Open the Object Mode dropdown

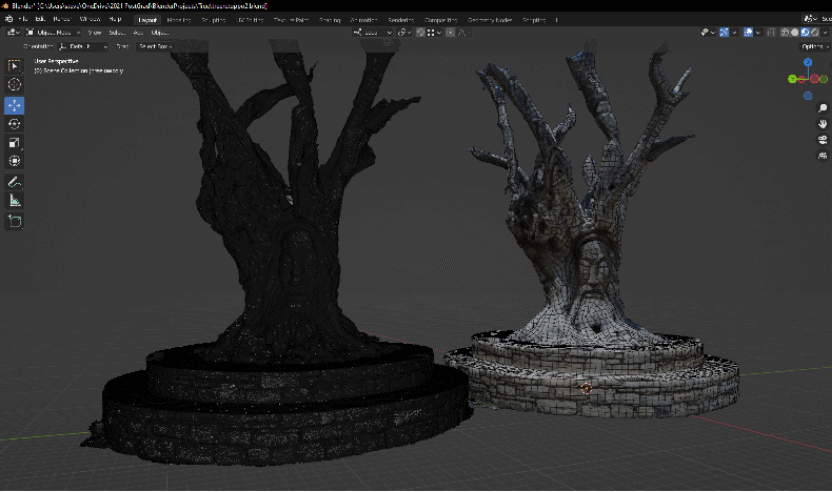click(x=53, y=32)
